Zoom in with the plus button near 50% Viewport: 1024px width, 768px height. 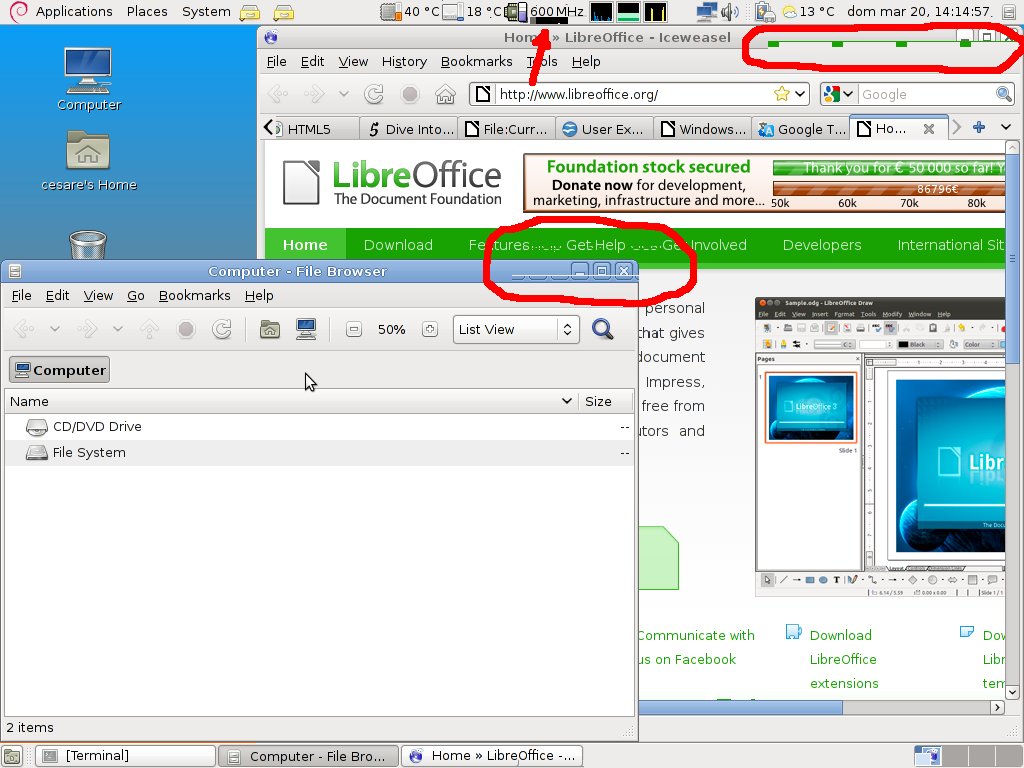click(x=430, y=329)
